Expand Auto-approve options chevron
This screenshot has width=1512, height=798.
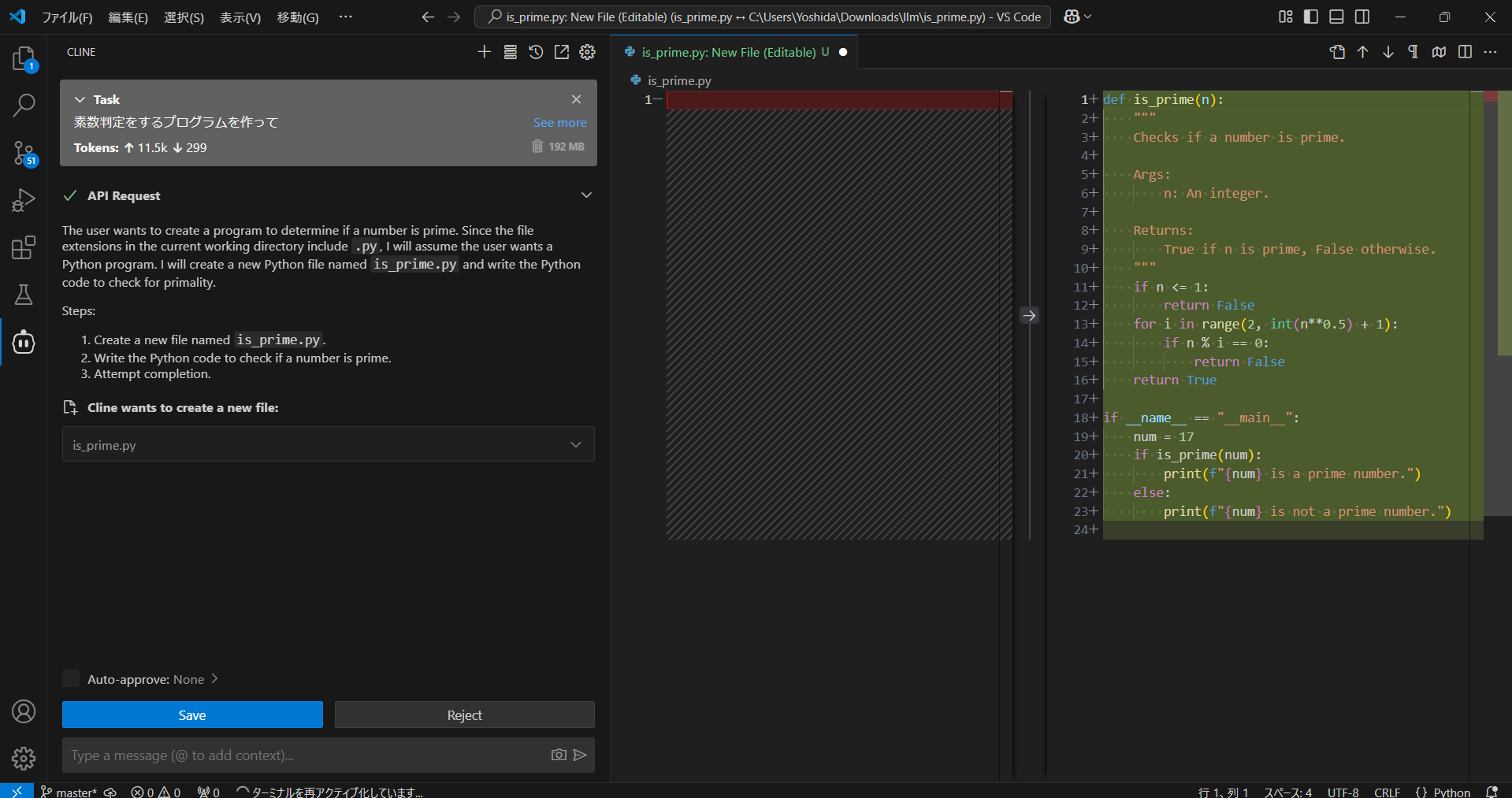click(x=214, y=678)
